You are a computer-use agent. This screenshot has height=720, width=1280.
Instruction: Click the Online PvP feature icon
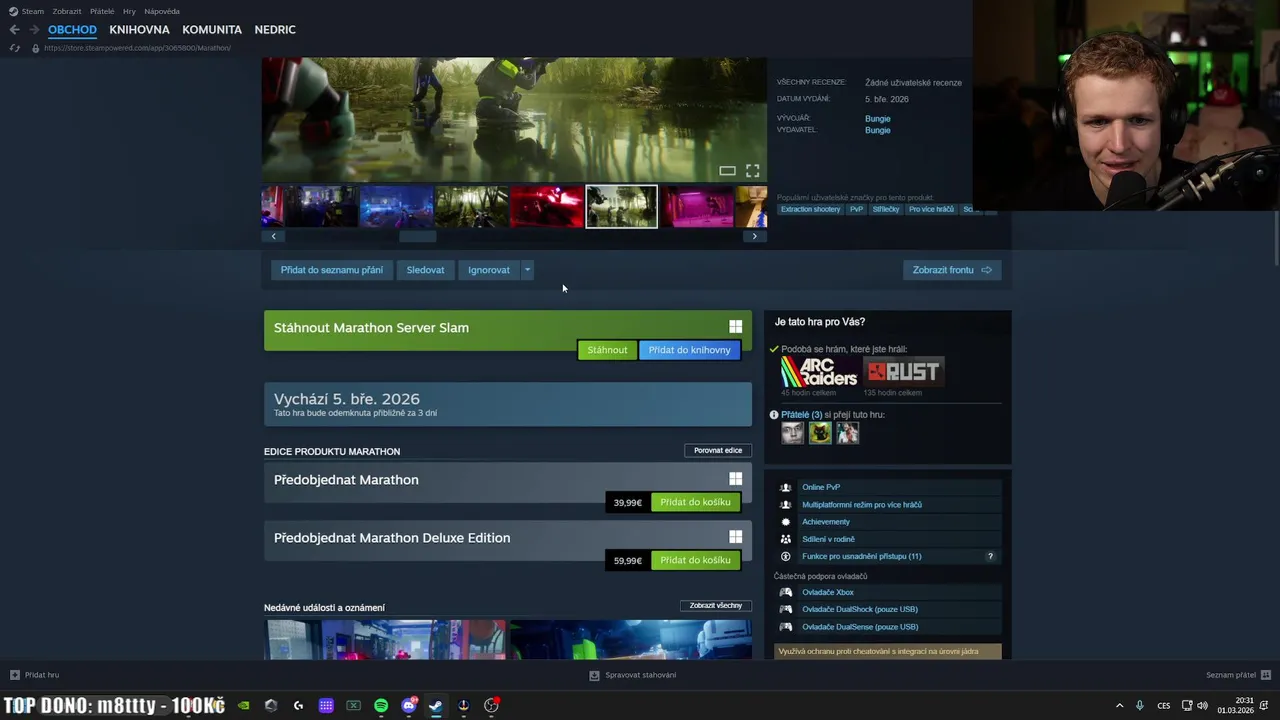coord(785,488)
